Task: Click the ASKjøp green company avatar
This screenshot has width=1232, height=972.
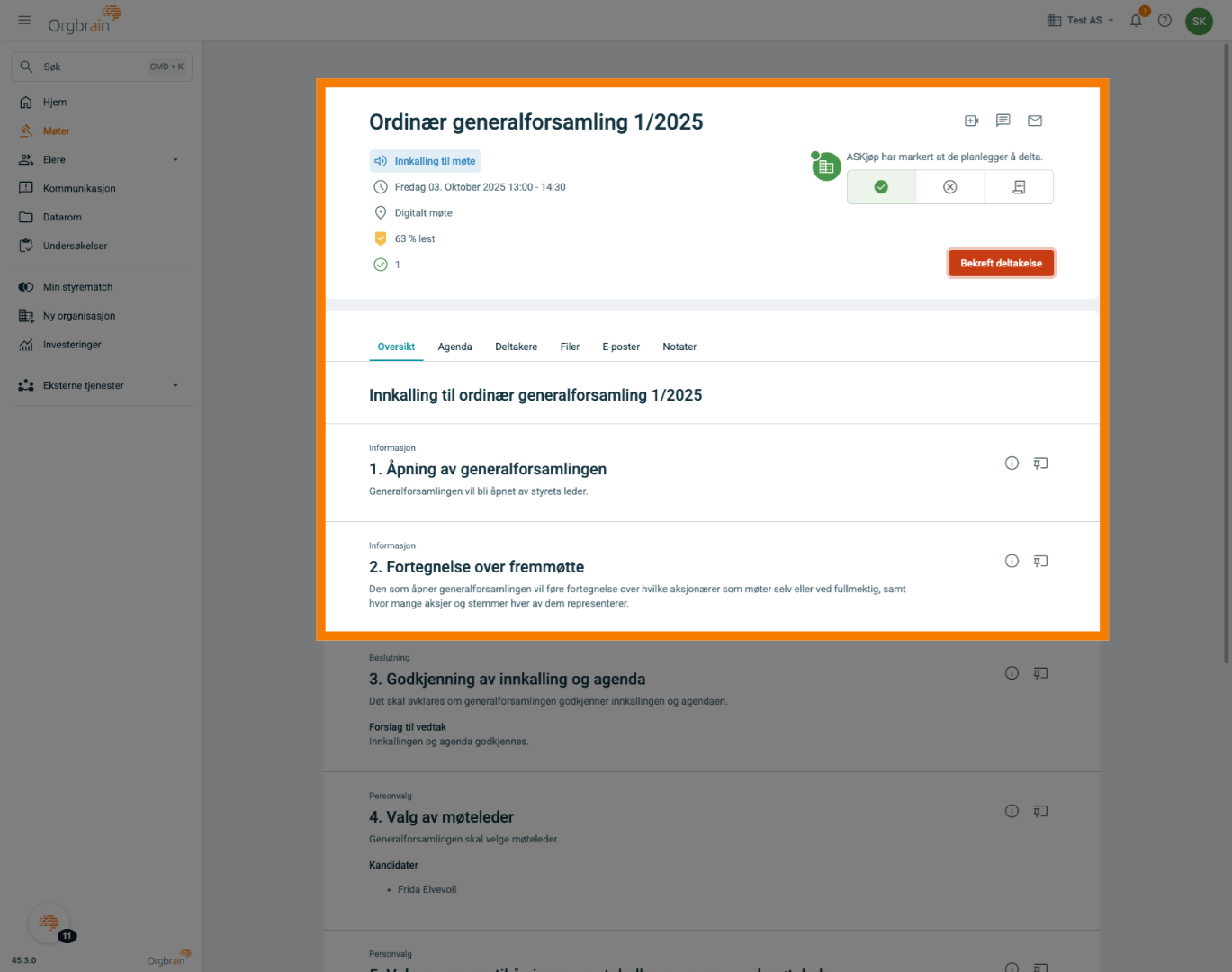Action: click(826, 166)
